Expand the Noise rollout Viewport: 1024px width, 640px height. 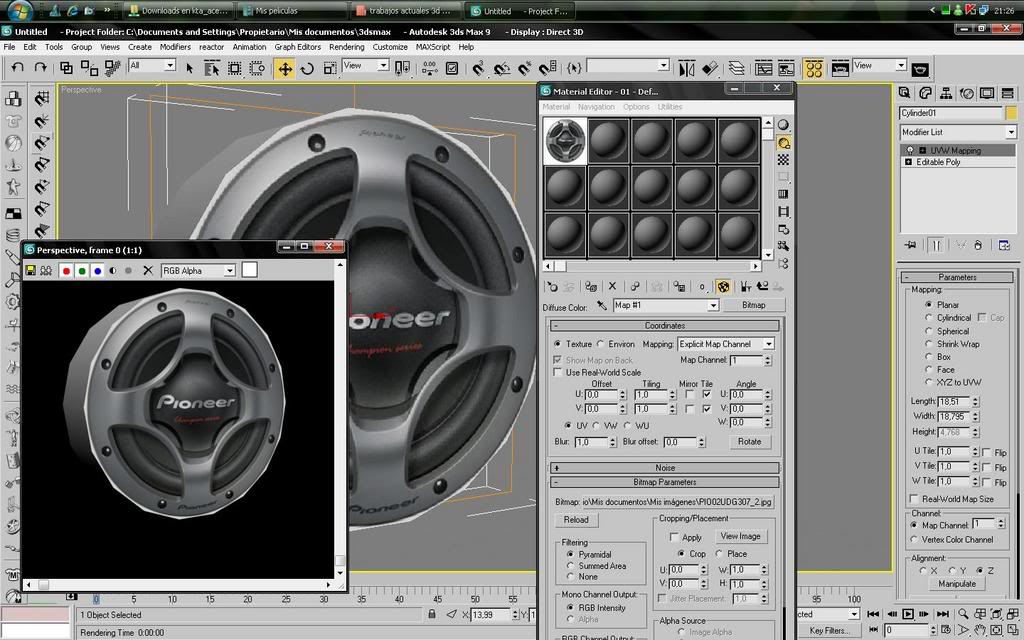tap(665, 468)
